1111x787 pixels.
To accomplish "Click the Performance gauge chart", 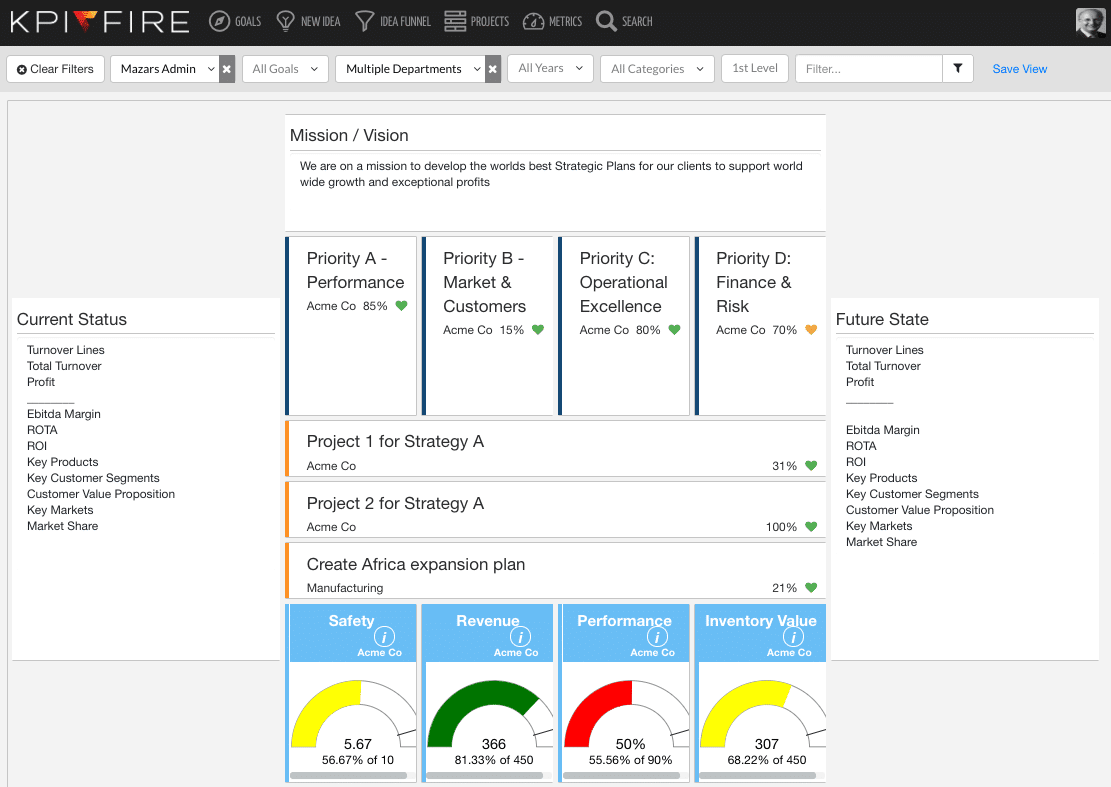I will pos(626,714).
